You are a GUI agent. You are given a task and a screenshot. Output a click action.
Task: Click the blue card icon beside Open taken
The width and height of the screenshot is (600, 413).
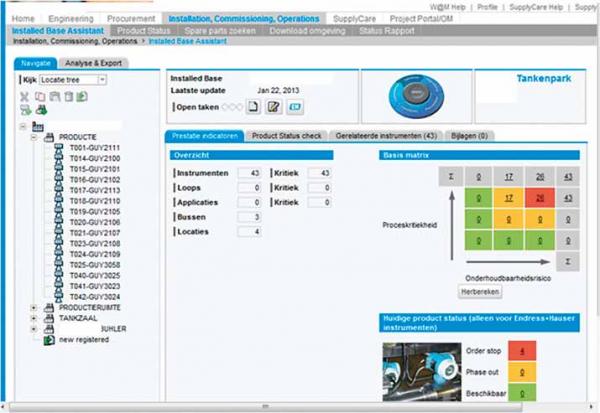click(x=295, y=107)
